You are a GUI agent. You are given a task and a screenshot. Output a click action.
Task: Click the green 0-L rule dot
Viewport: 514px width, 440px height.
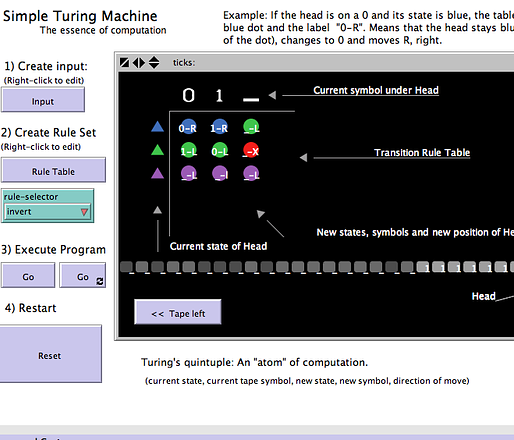click(x=220, y=150)
